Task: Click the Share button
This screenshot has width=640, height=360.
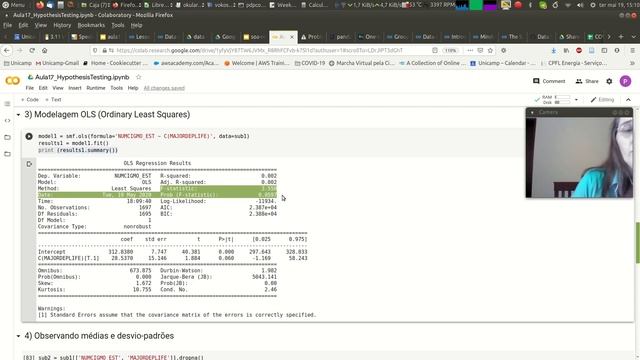Action: 587,81
